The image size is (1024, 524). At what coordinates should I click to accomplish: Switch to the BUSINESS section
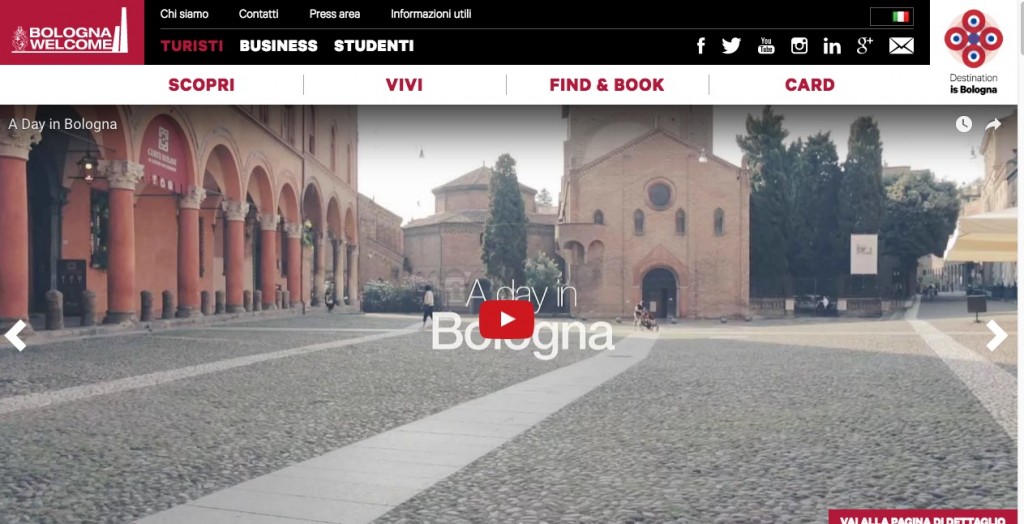coord(278,46)
